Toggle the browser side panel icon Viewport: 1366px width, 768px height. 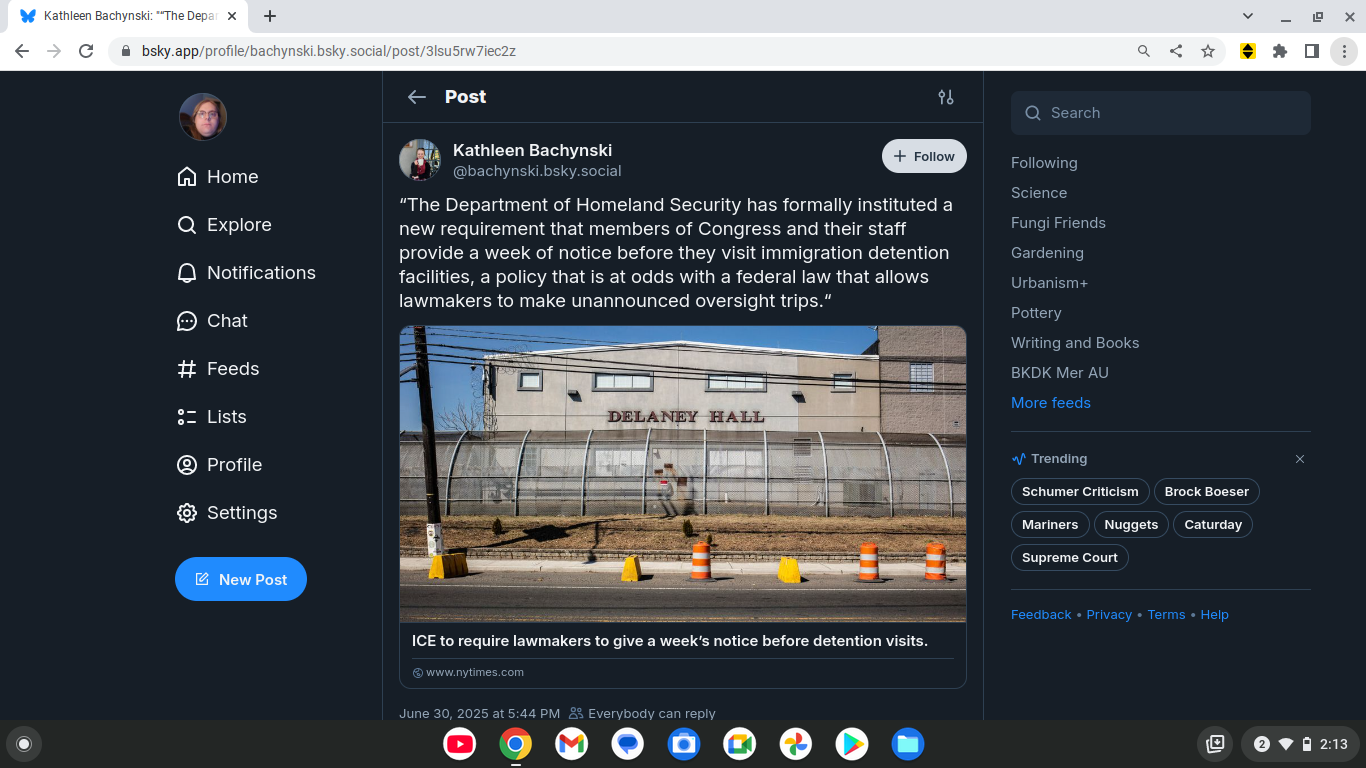pos(1312,51)
